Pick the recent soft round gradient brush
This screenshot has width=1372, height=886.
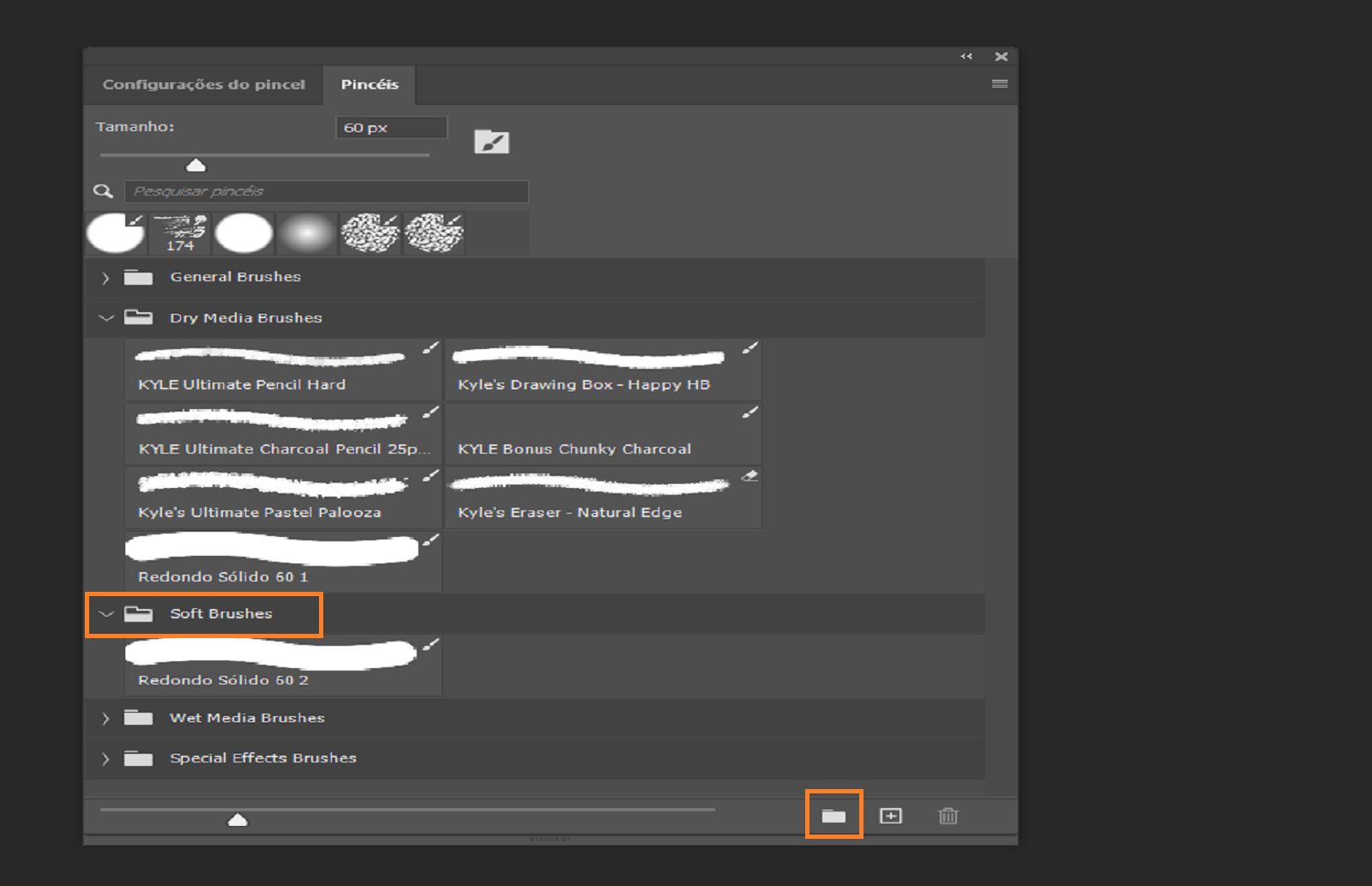click(307, 233)
